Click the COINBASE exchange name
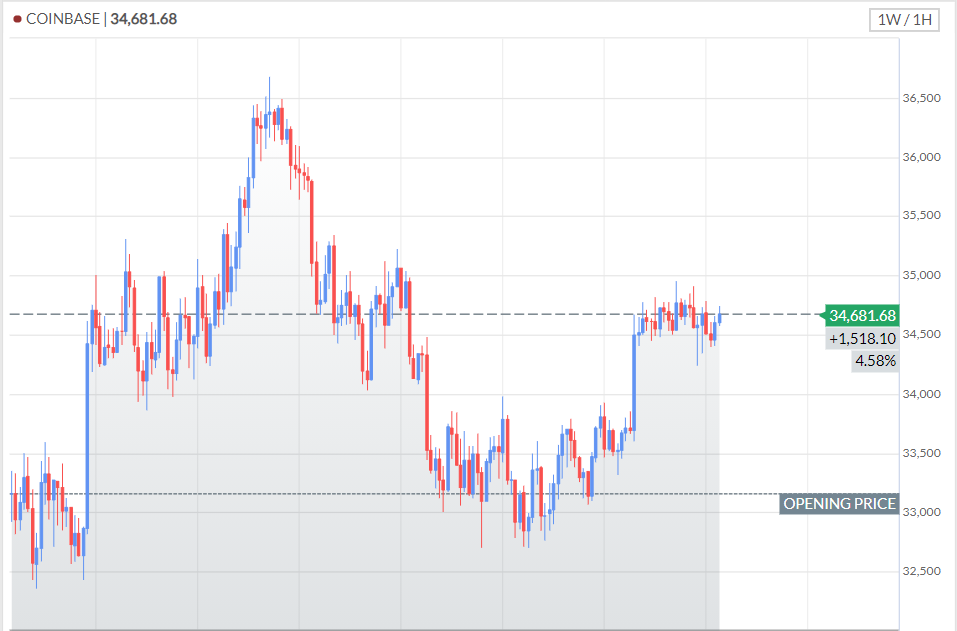Viewport: 957px width, 631px height. click(63, 19)
